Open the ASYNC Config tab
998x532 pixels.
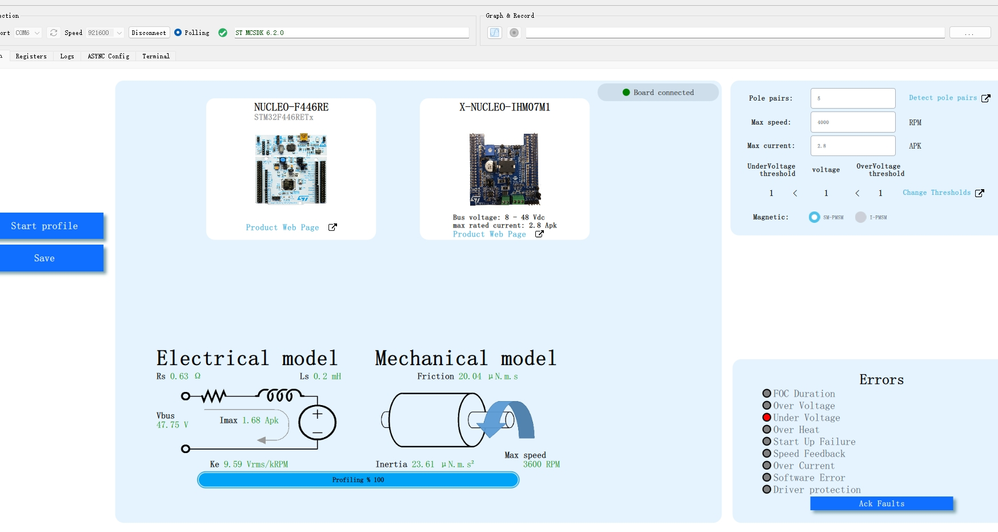coord(108,56)
